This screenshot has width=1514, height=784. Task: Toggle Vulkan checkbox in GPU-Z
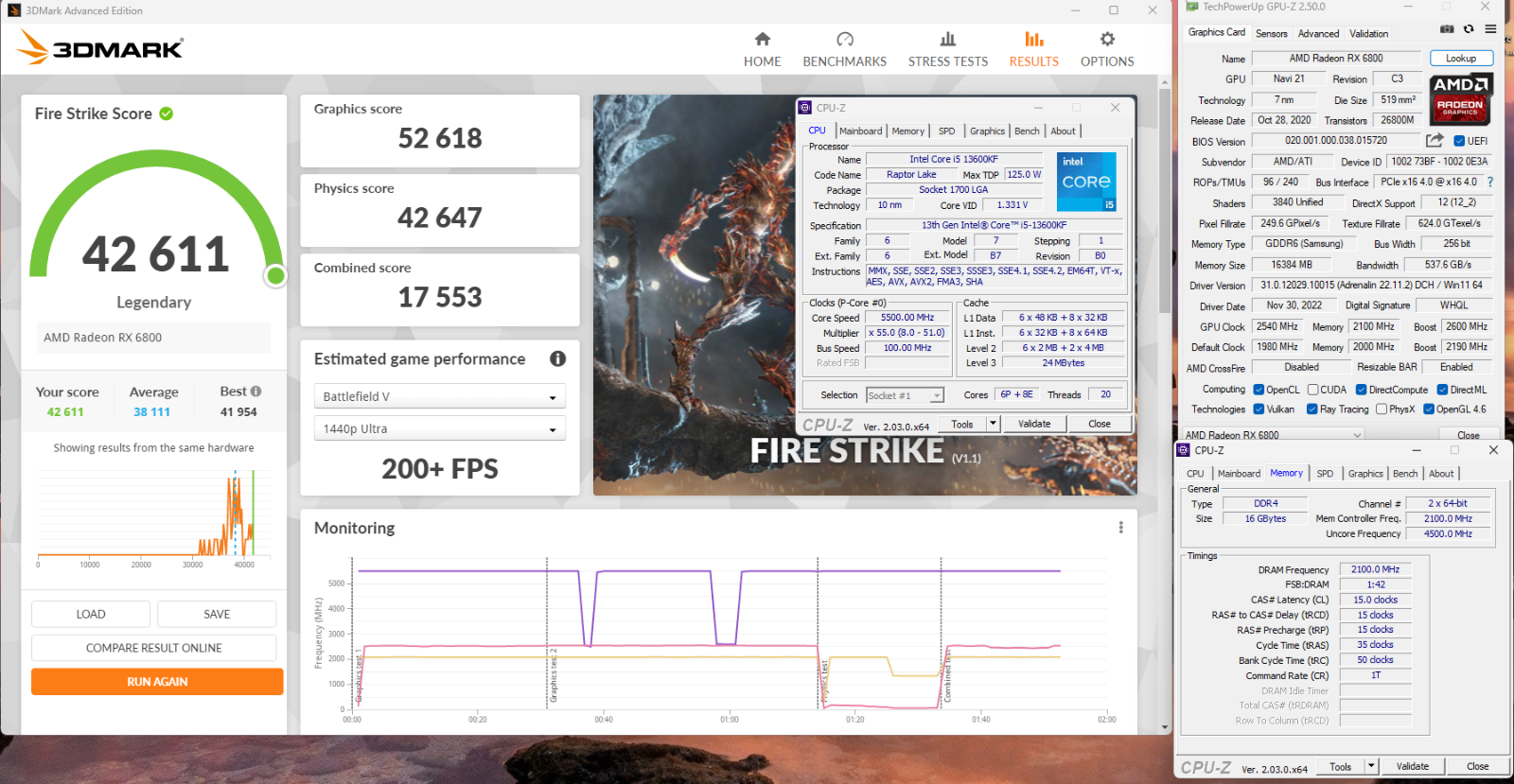[x=1259, y=409]
